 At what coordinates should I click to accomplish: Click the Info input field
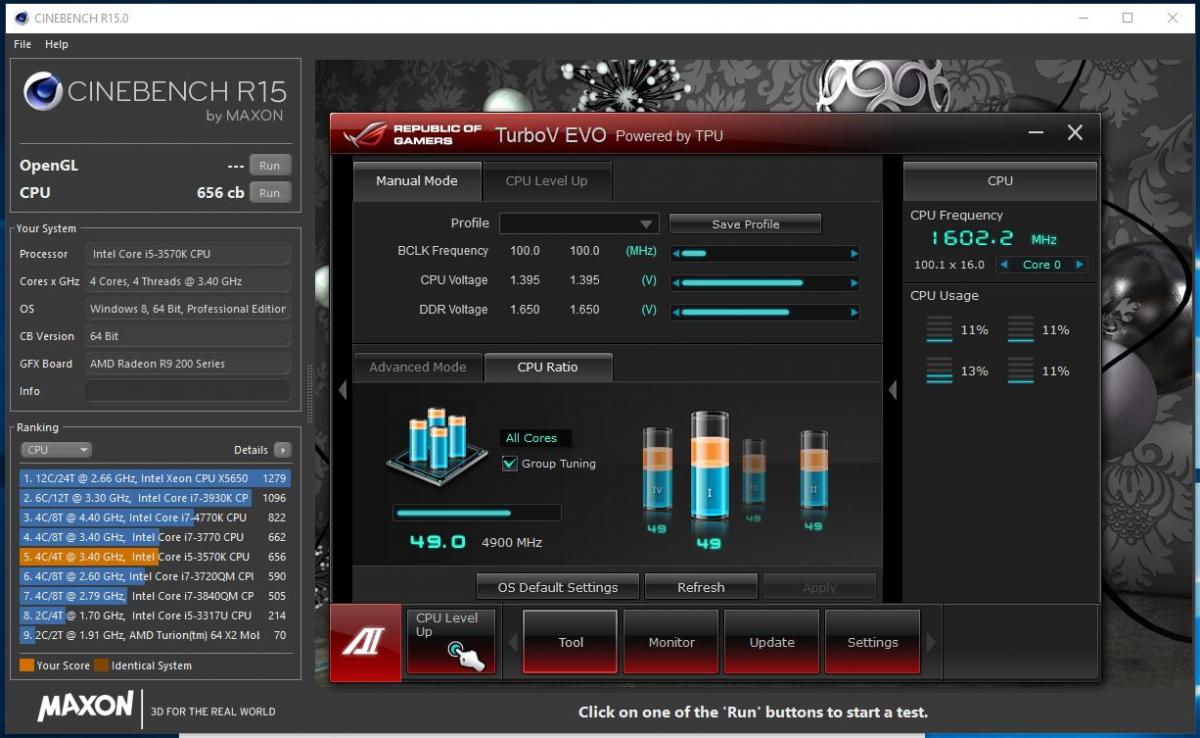[x=188, y=391]
